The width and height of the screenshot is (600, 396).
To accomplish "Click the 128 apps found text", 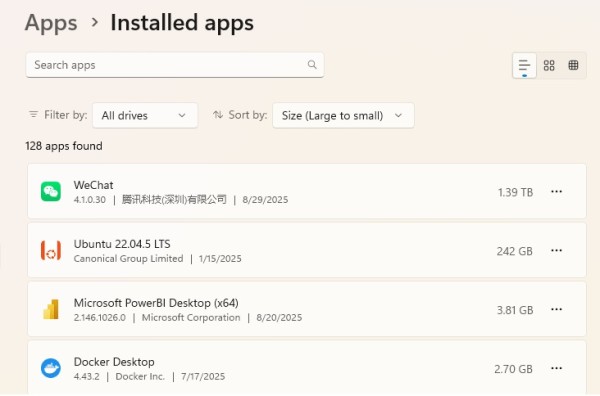I will (64, 146).
